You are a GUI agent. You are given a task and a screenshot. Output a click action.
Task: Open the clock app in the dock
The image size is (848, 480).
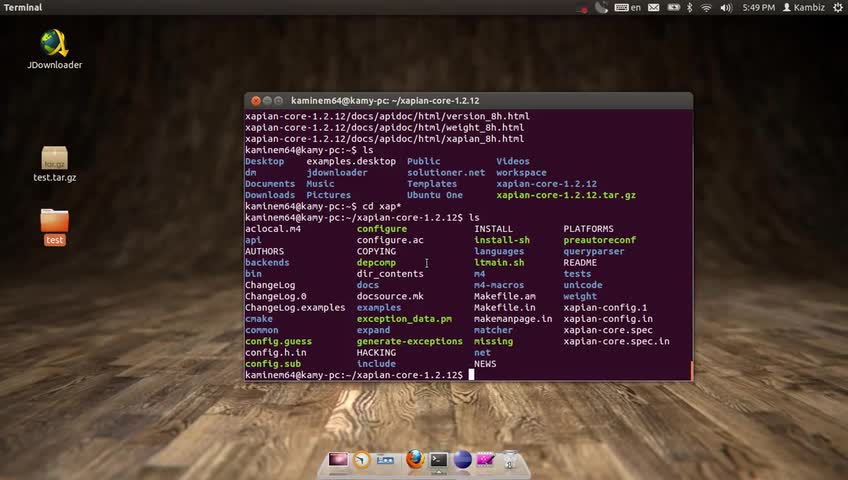tap(362, 460)
